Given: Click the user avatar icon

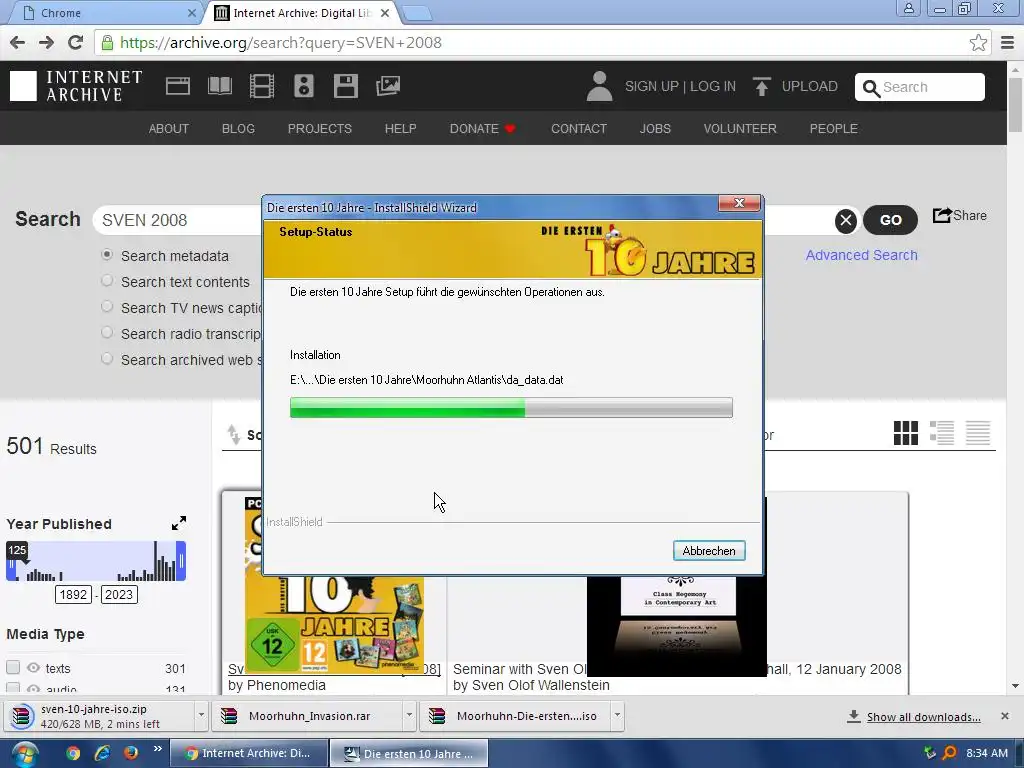Looking at the screenshot, I should click(599, 86).
